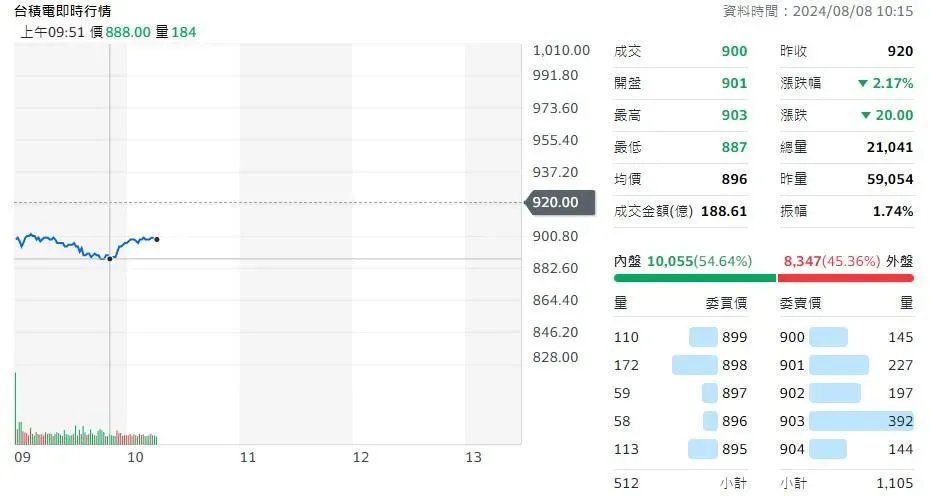Select the data time 2024/08/08 10:15

click(853, 11)
